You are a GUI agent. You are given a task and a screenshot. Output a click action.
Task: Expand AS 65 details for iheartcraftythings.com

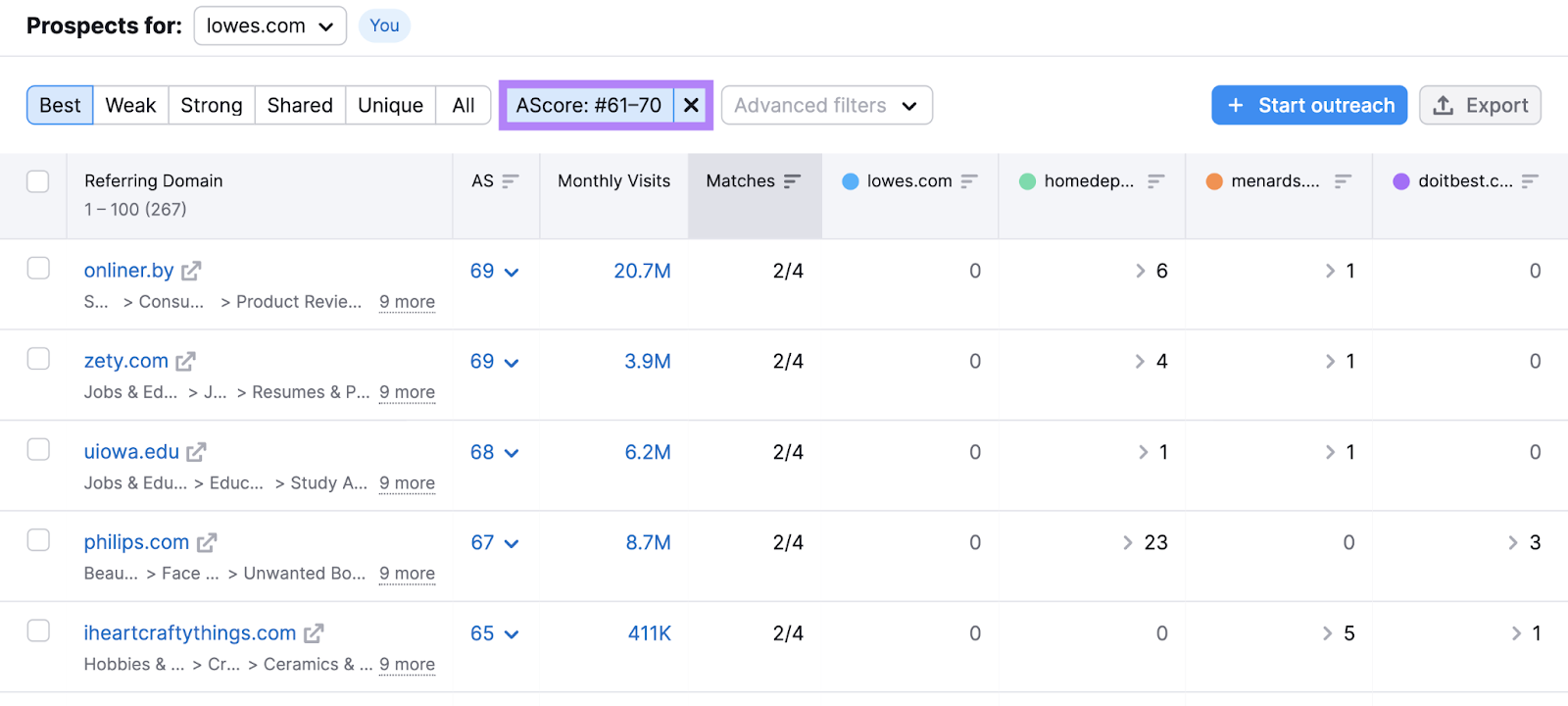pos(512,635)
